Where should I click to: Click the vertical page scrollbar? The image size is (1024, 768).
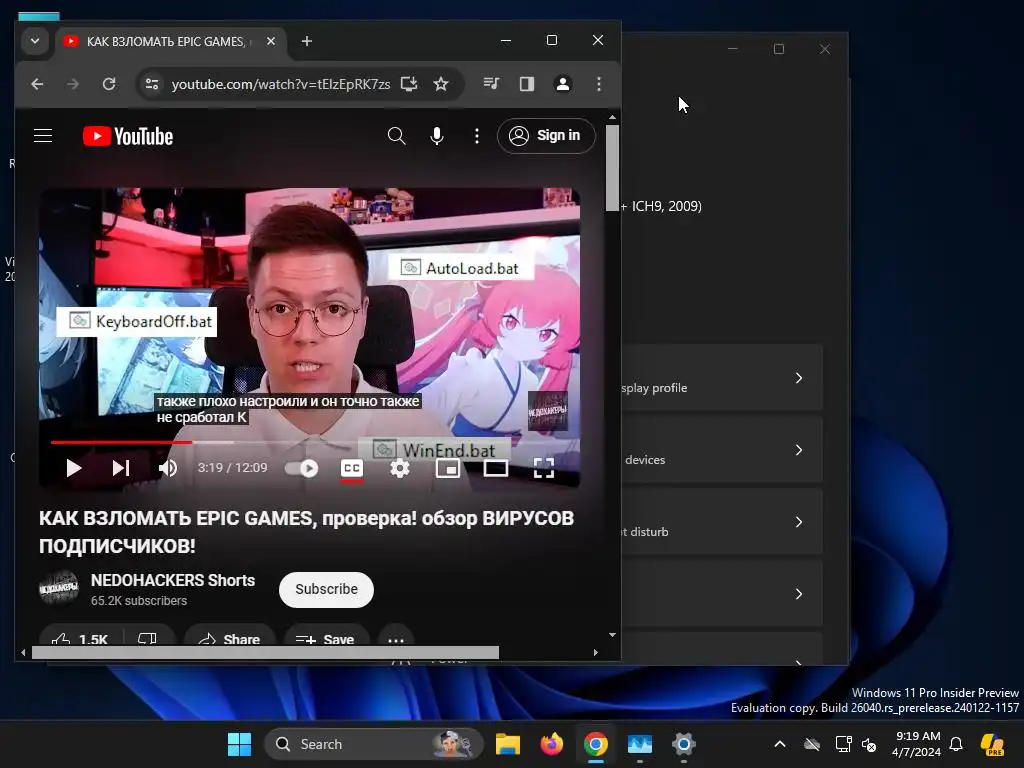pos(612,167)
